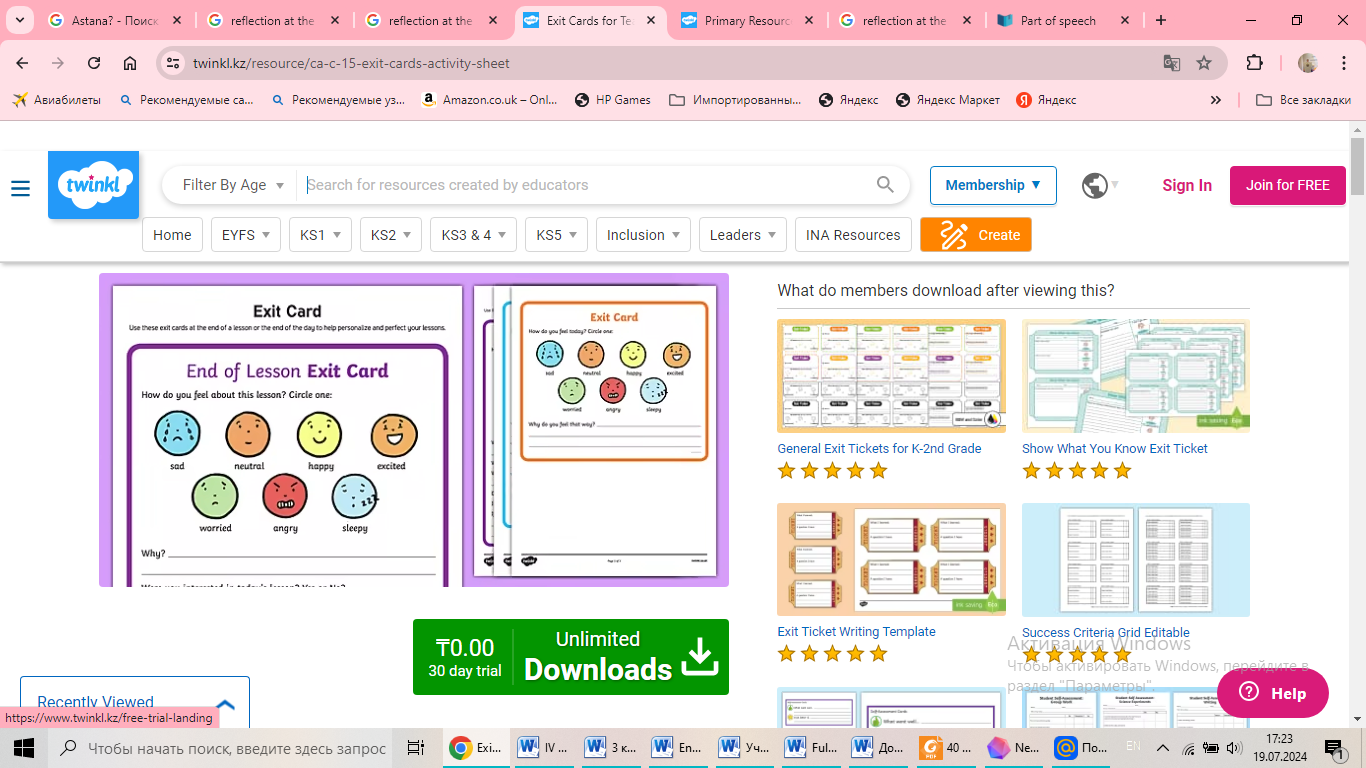The width and height of the screenshot is (1366, 768).
Task: Click the browser address bar URL
Action: [x=351, y=63]
